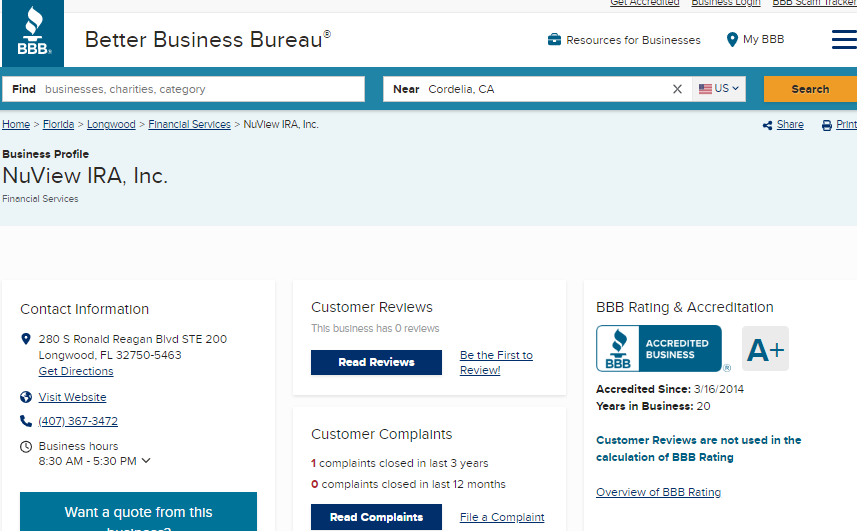Focus the Find businesses search field

tap(183, 89)
